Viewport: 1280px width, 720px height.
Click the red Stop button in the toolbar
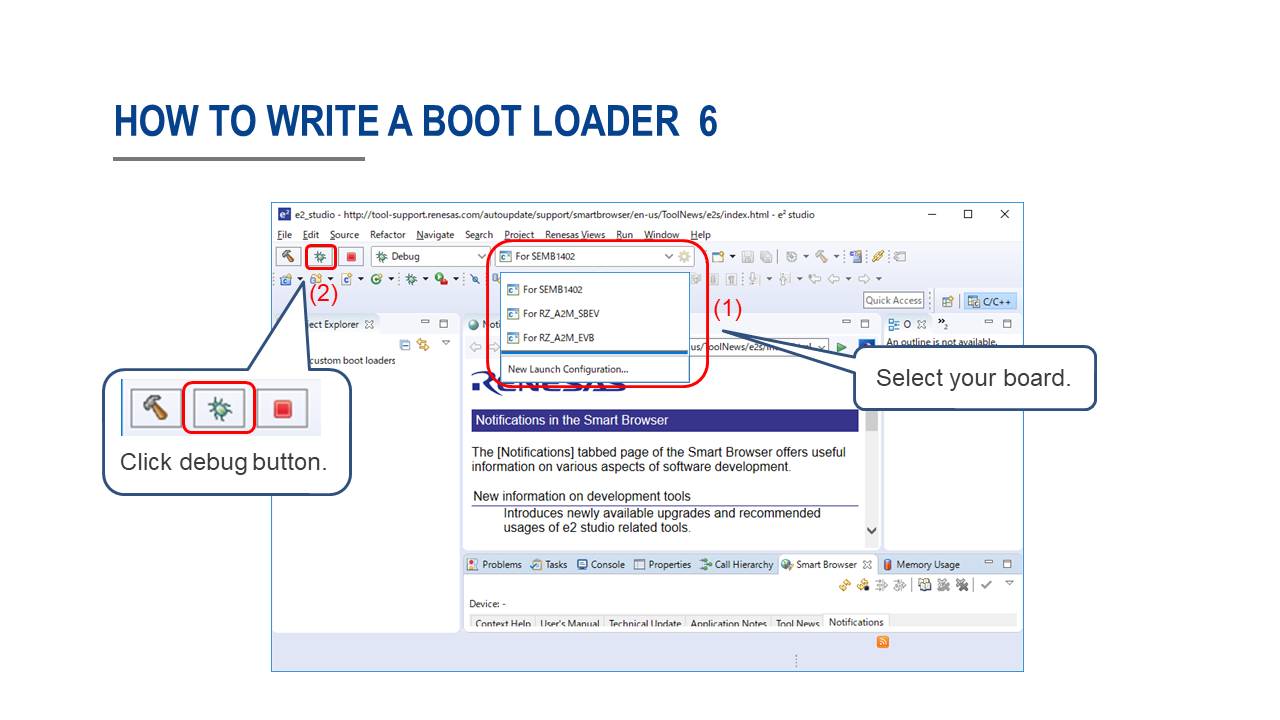click(x=351, y=256)
